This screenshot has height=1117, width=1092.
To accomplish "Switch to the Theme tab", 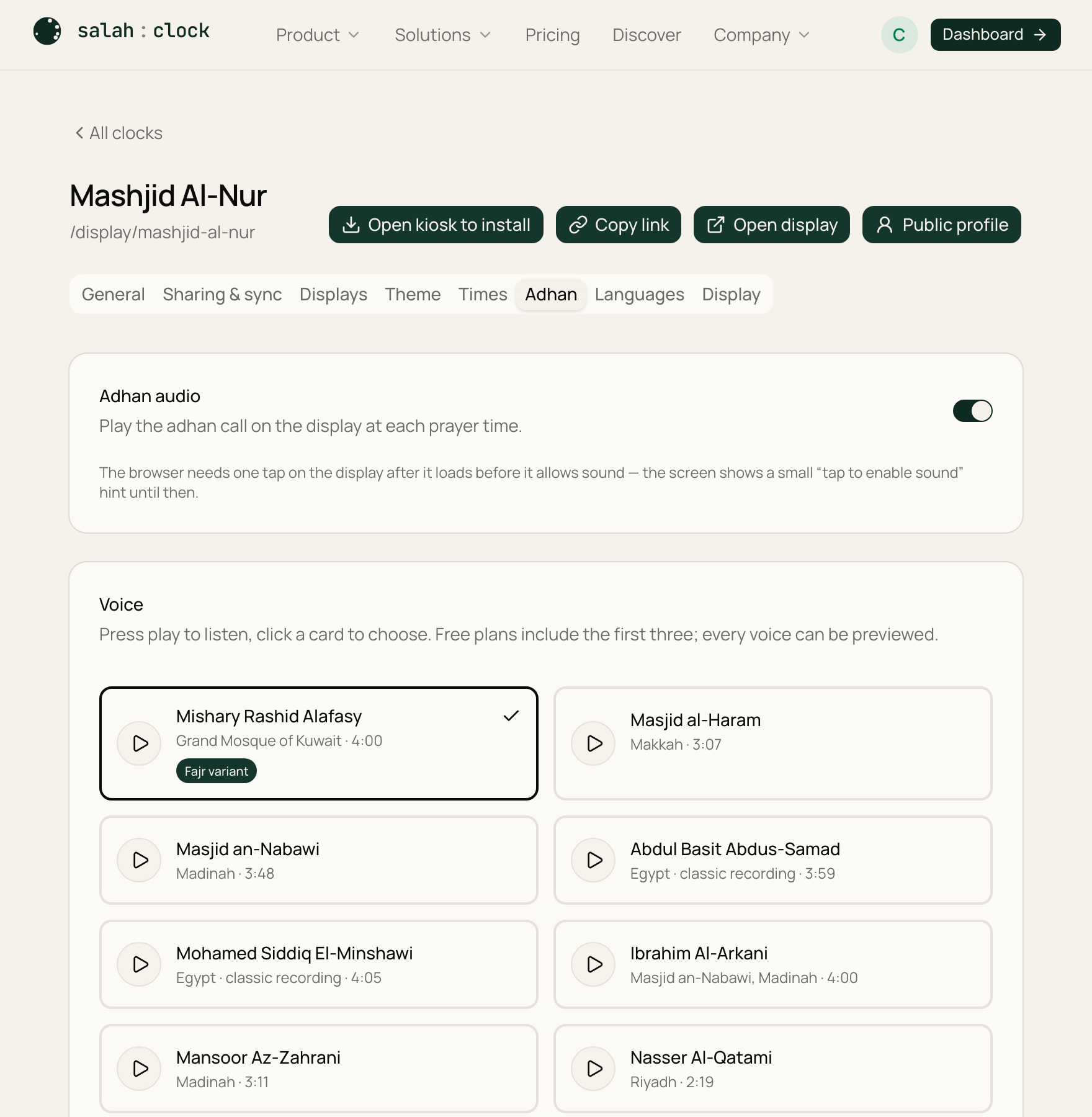I will pos(413,294).
